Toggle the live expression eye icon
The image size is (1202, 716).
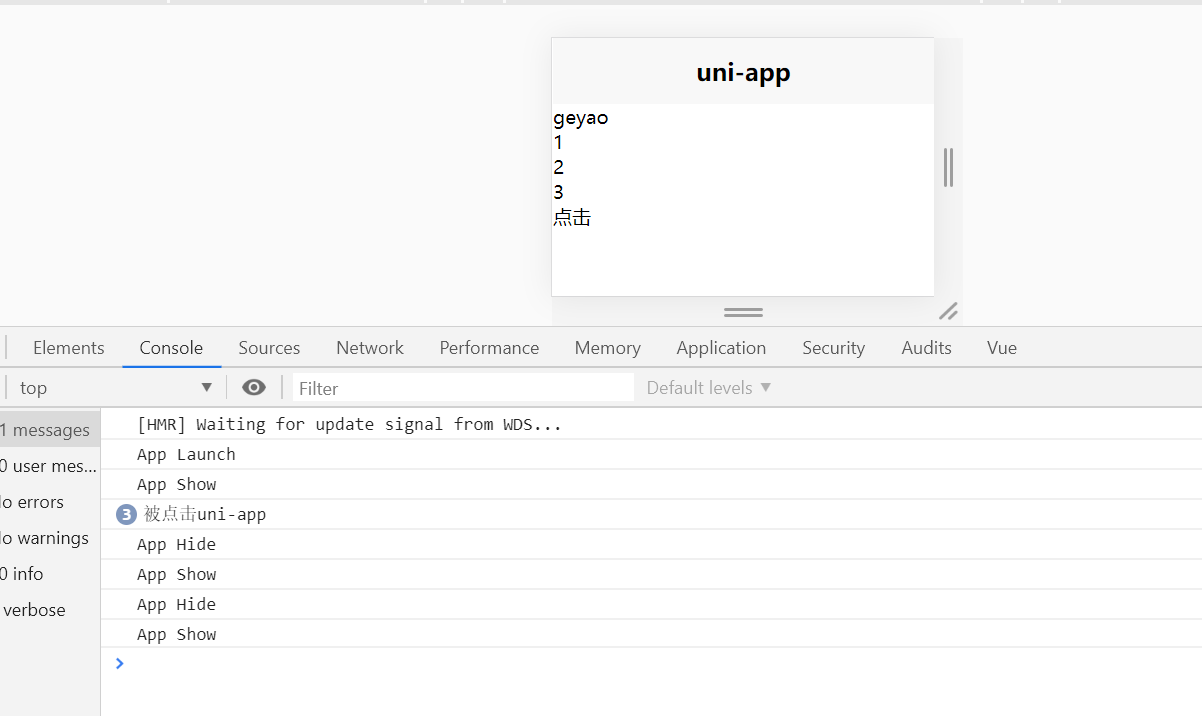pos(254,388)
